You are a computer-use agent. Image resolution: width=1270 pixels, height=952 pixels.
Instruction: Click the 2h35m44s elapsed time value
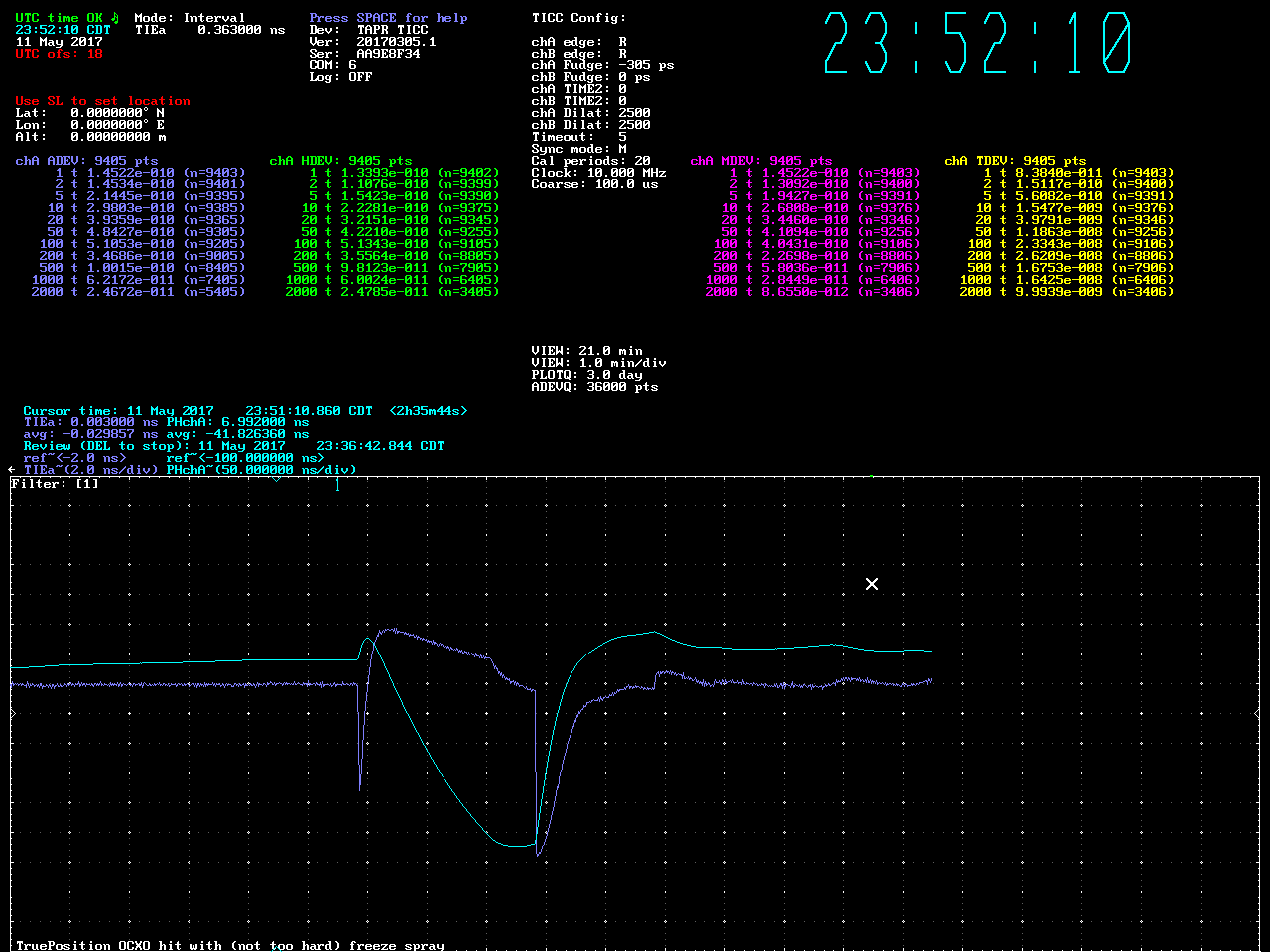pos(428,411)
